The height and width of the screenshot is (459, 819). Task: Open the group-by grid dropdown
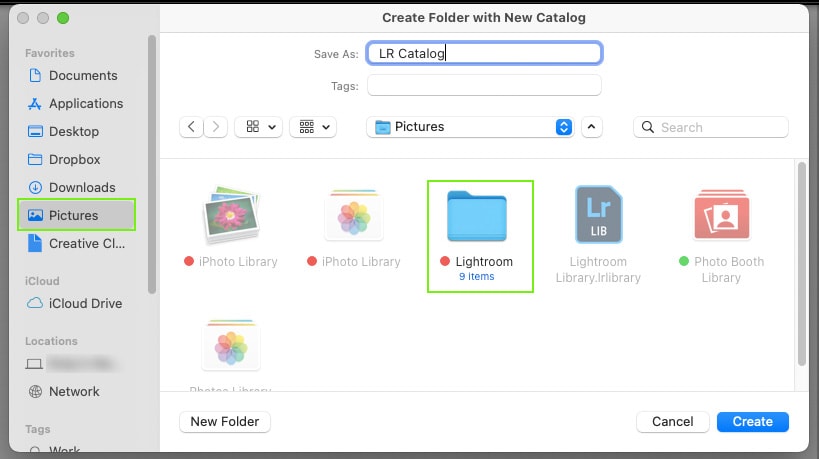coord(313,127)
